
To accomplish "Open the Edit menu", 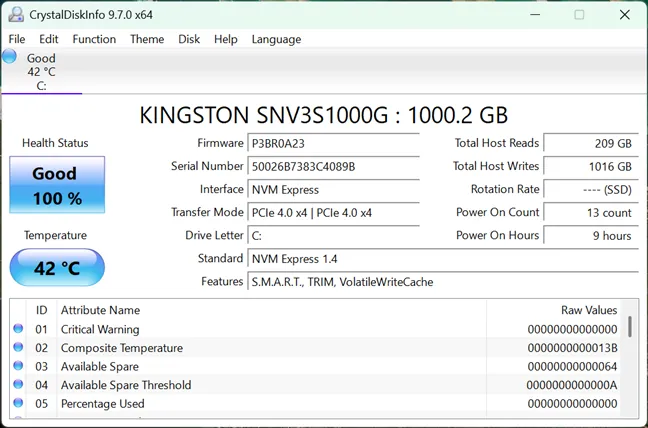I will (x=49, y=39).
